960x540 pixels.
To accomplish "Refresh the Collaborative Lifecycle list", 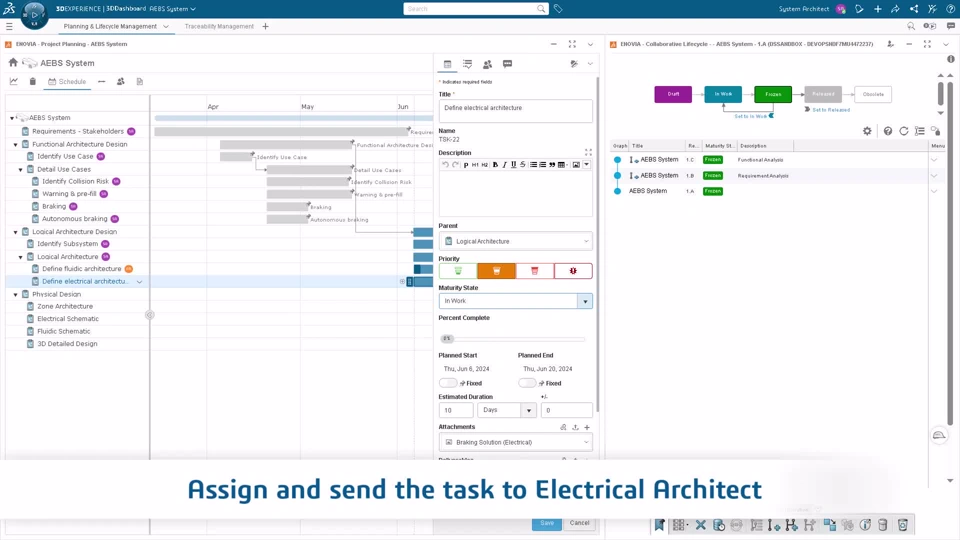I will point(904,131).
